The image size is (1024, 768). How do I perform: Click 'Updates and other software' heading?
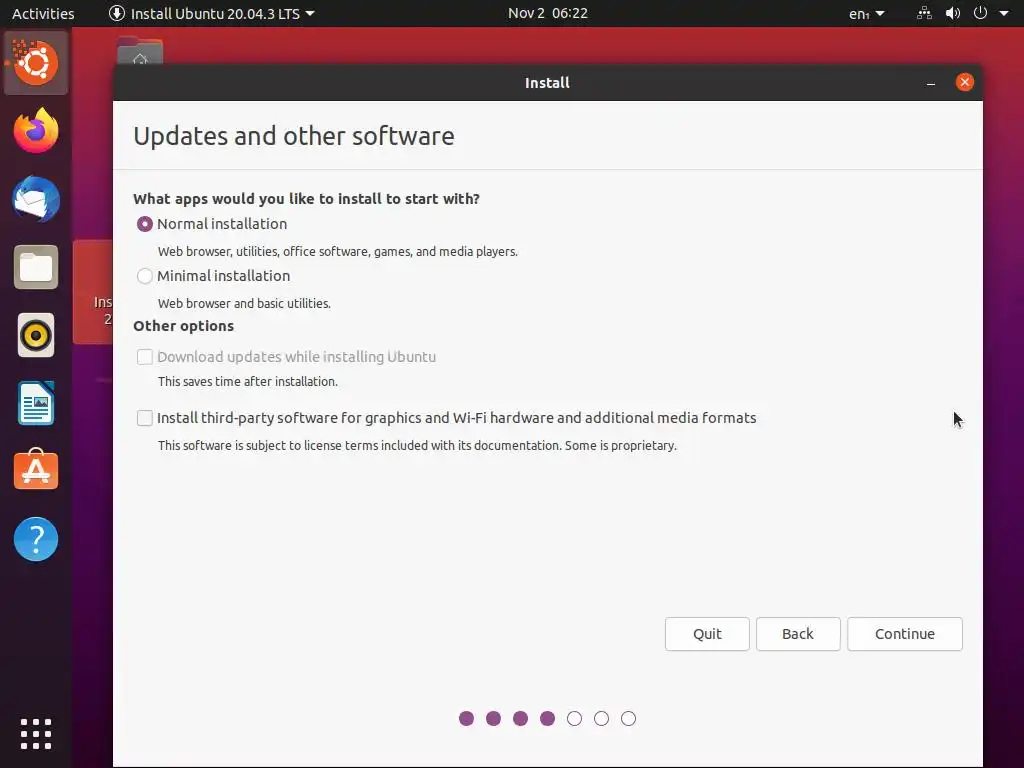(294, 136)
